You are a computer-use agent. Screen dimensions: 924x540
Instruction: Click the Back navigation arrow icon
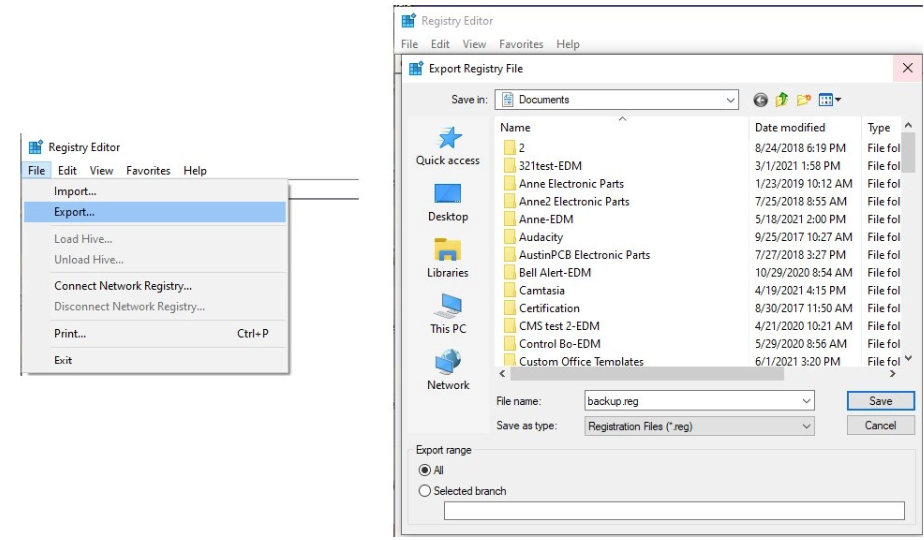pyautogui.click(x=761, y=100)
